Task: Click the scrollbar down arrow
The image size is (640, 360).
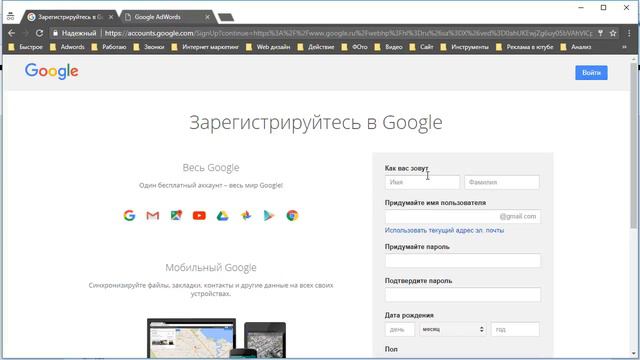Action: (633, 354)
